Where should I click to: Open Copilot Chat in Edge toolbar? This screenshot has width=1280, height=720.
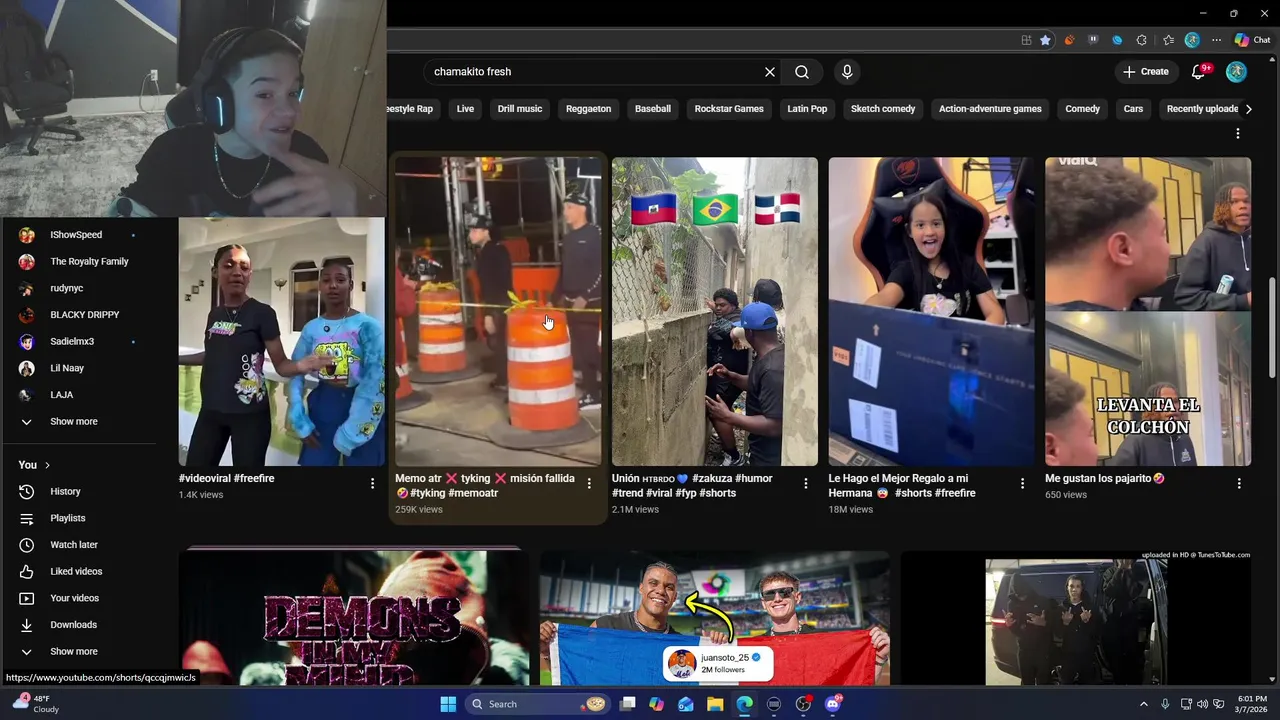pos(1252,40)
